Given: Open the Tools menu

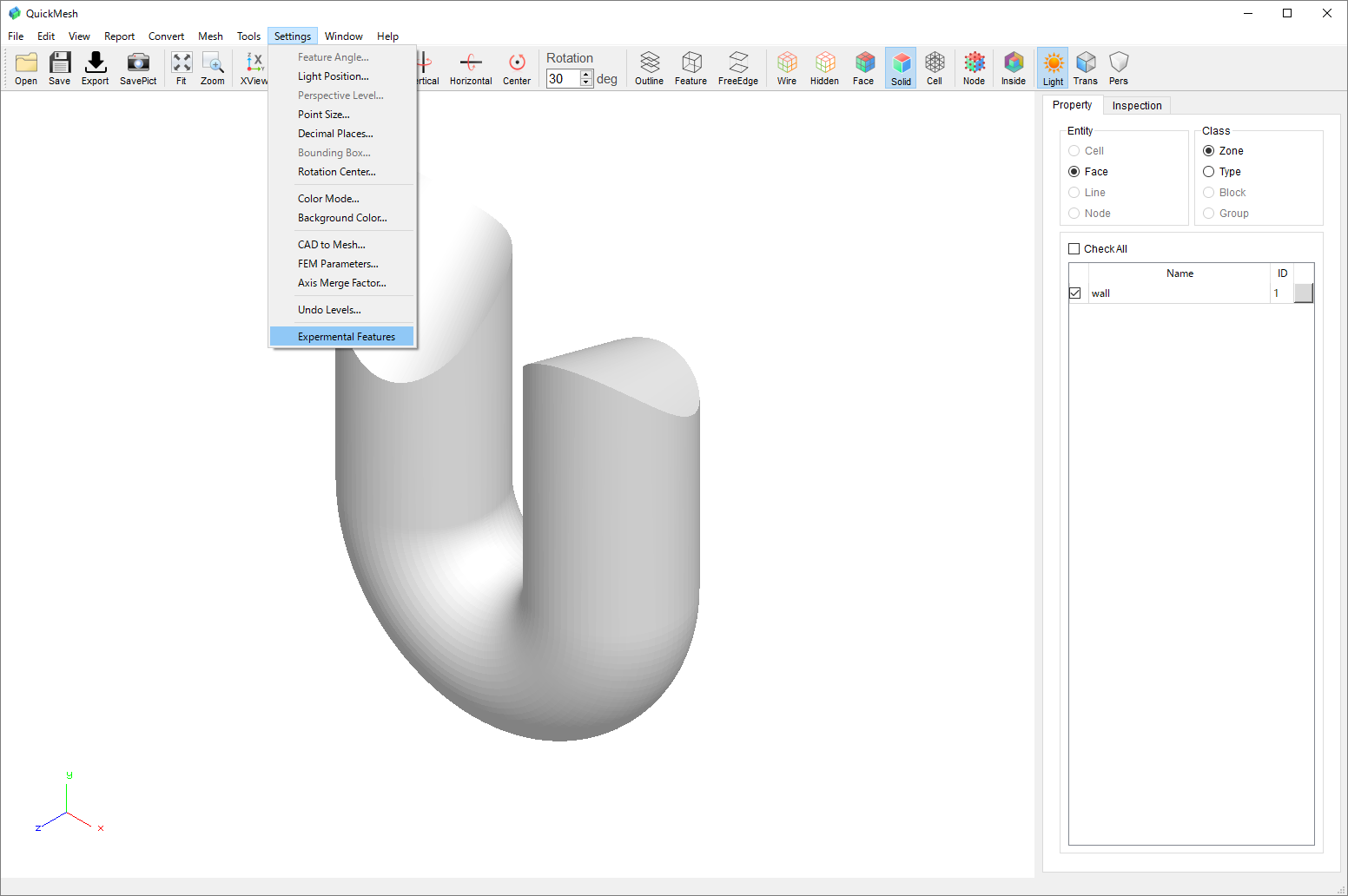Looking at the screenshot, I should coord(248,36).
